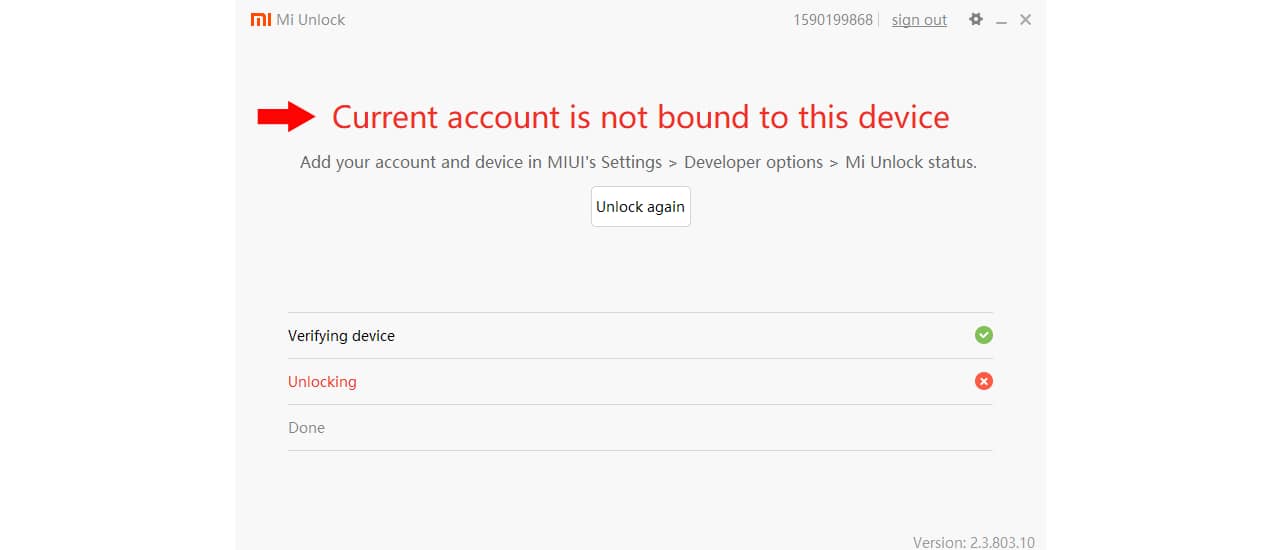Click the Mi logo icon
This screenshot has height=550, width=1280.
(x=260, y=20)
